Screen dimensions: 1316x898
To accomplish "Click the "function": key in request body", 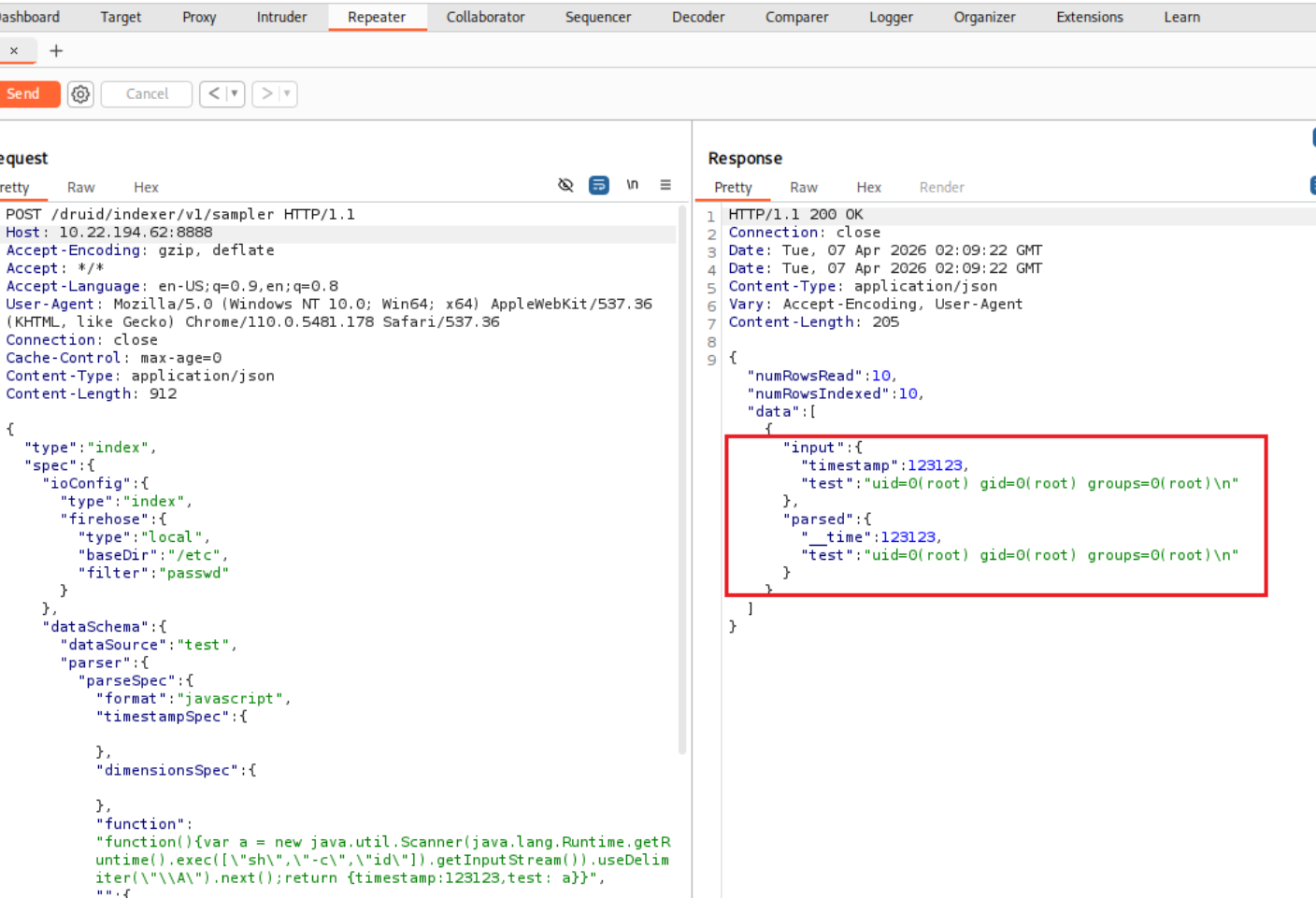I will [144, 824].
